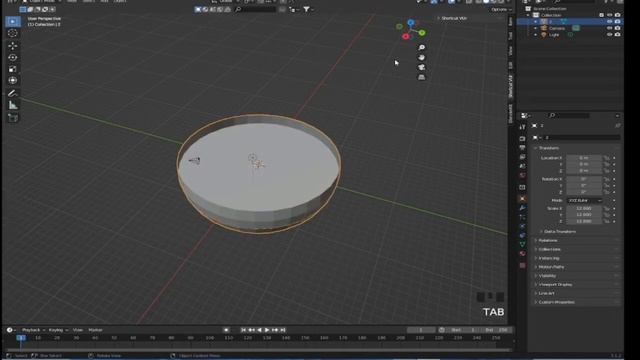The height and width of the screenshot is (360, 640).
Task: Select the combined Transform tool
Action: pyautogui.click(x=13, y=80)
